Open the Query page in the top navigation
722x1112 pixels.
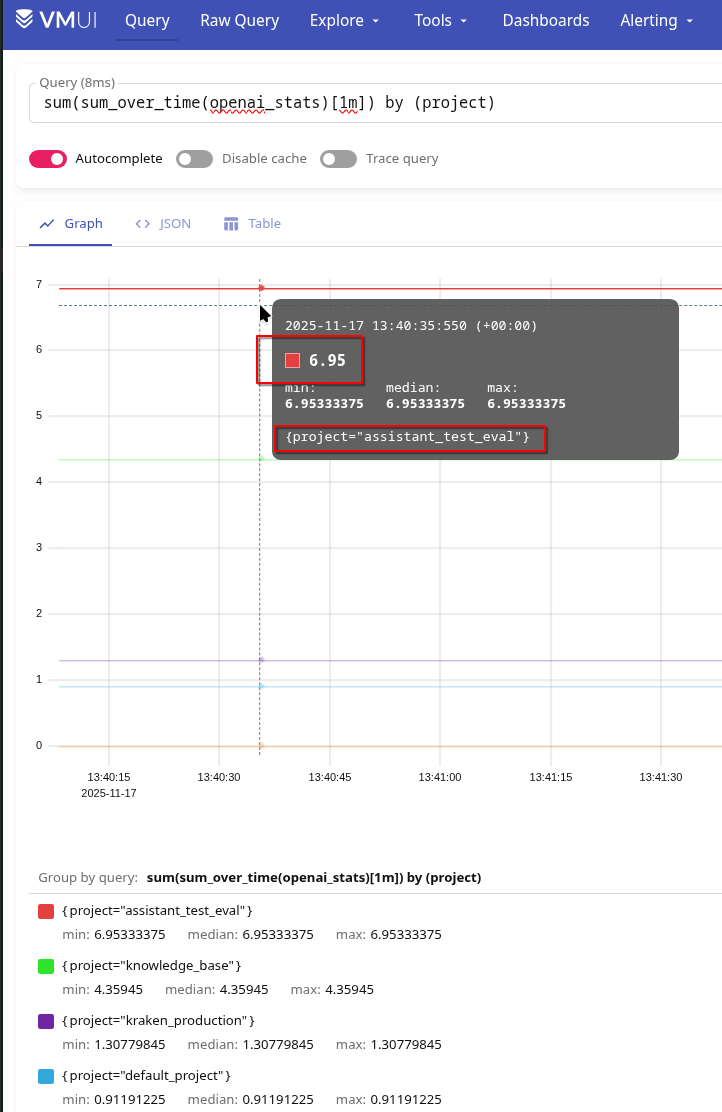coord(147,21)
